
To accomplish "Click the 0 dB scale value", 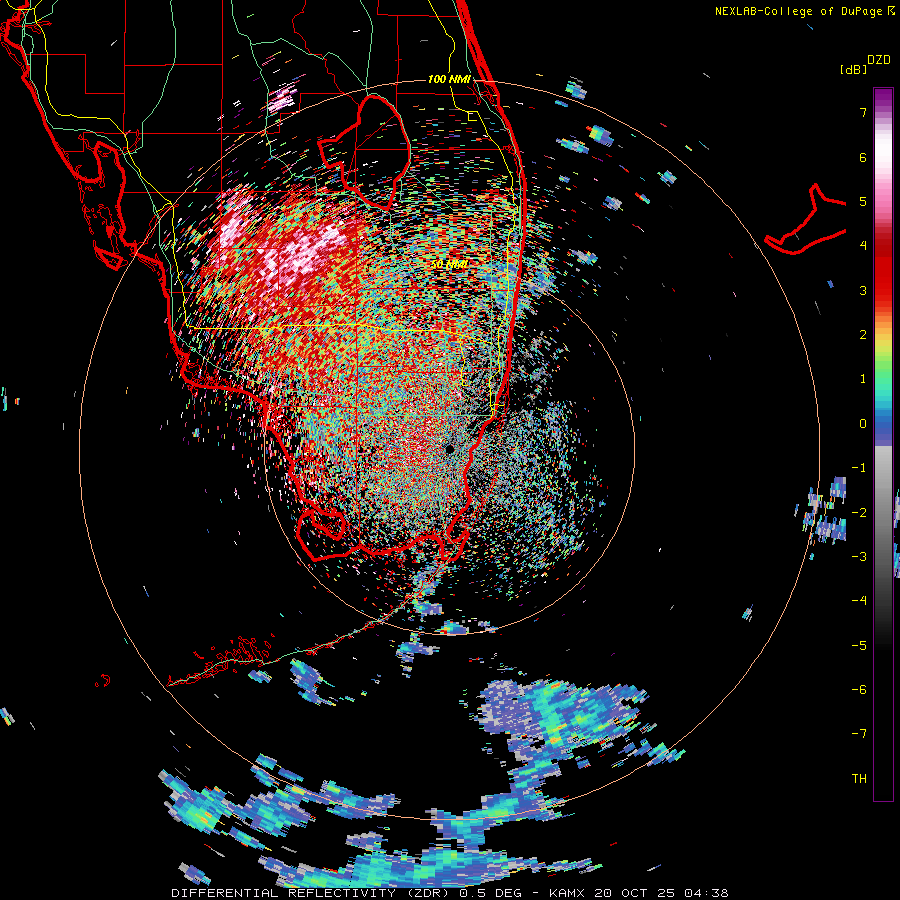I will [863, 424].
